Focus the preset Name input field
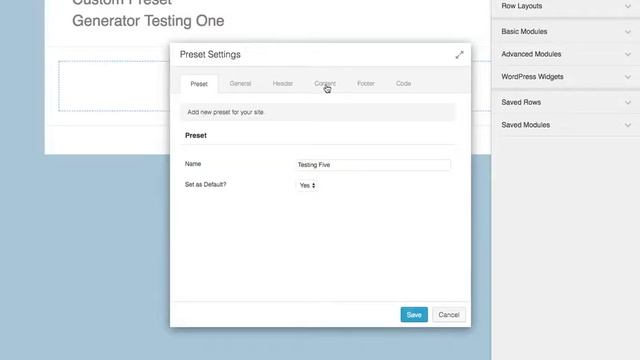 tap(373, 165)
